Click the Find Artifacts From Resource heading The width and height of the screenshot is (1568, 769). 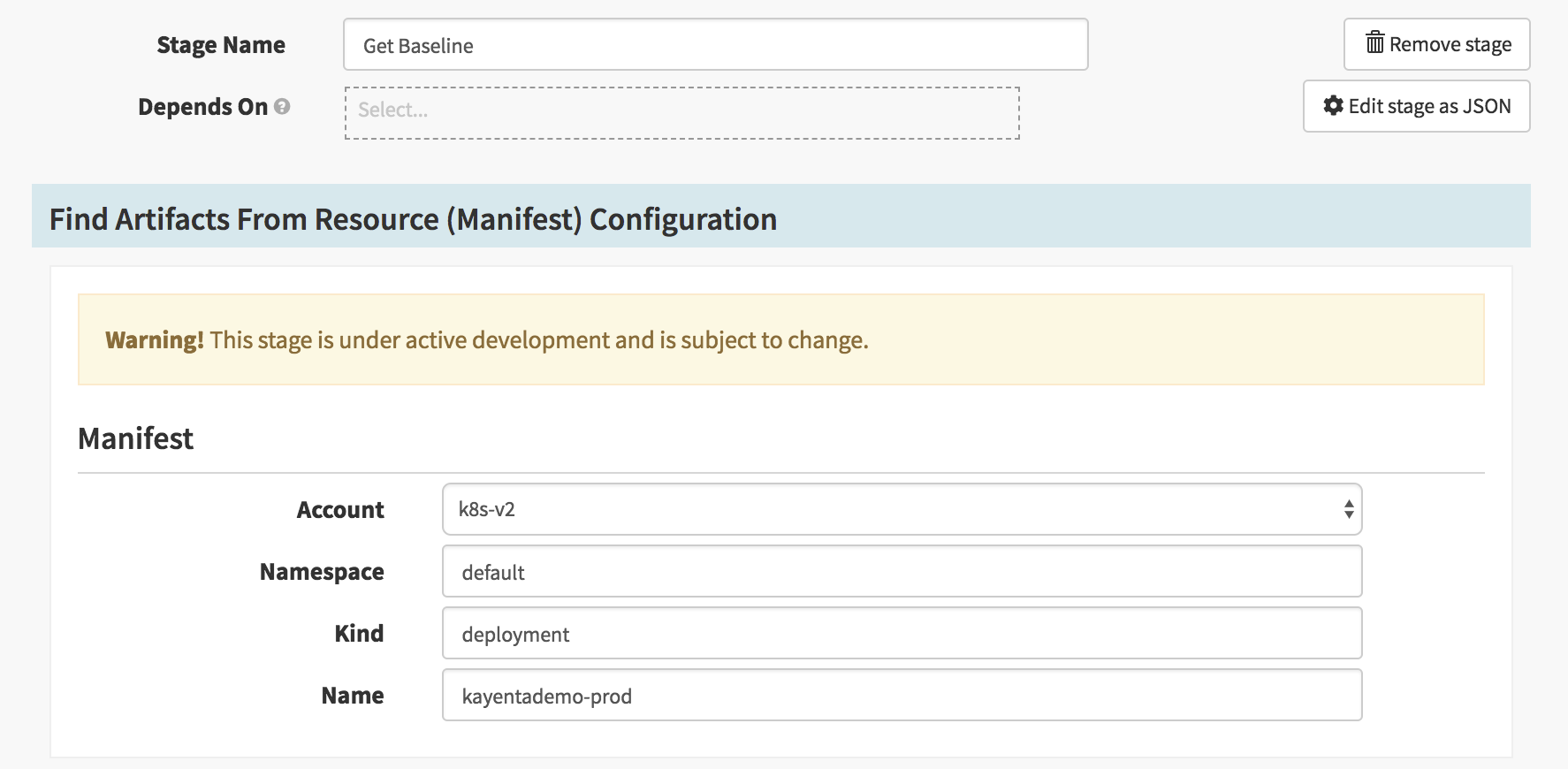[413, 219]
